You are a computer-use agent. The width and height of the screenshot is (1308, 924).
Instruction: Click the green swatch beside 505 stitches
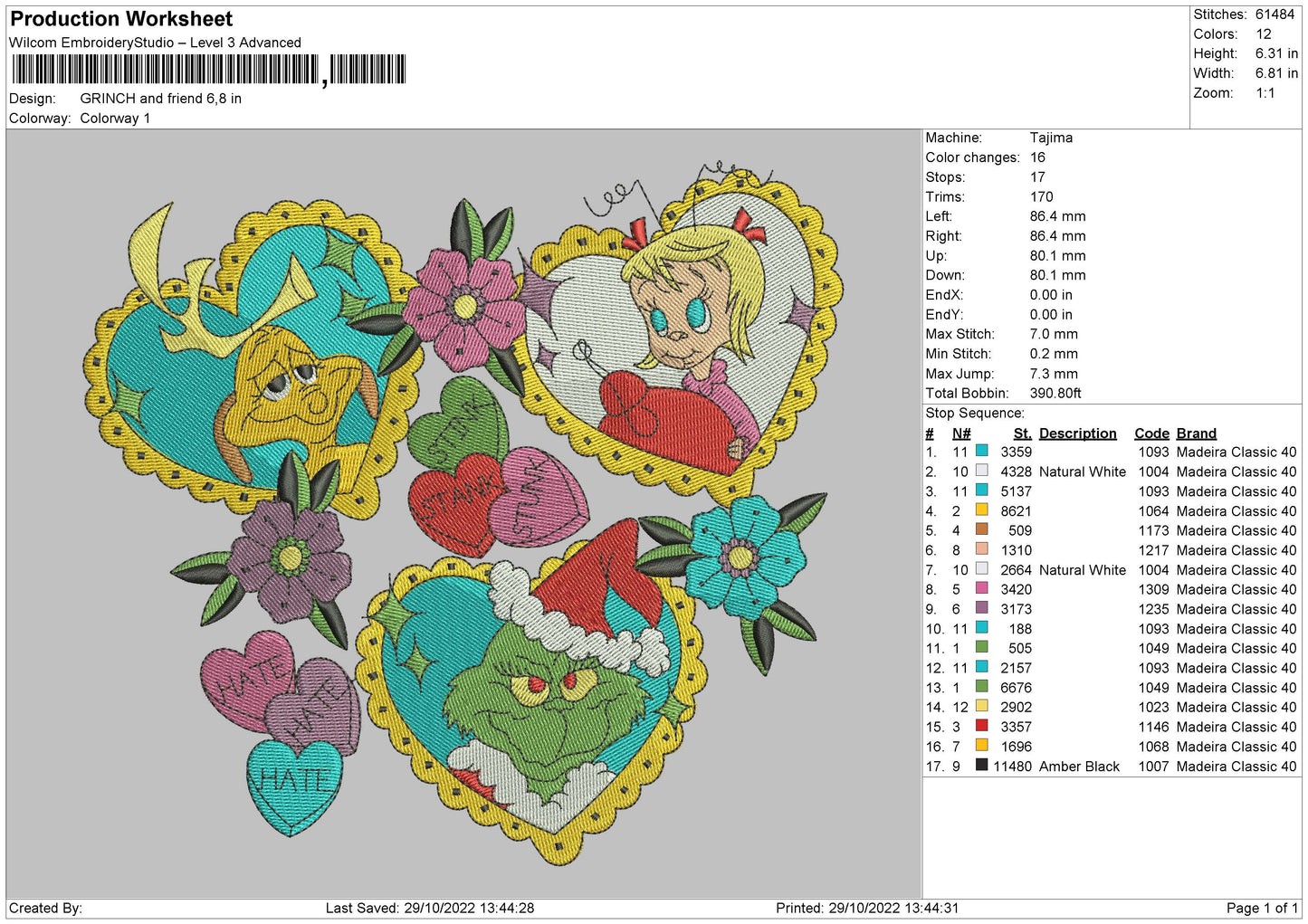click(x=981, y=647)
